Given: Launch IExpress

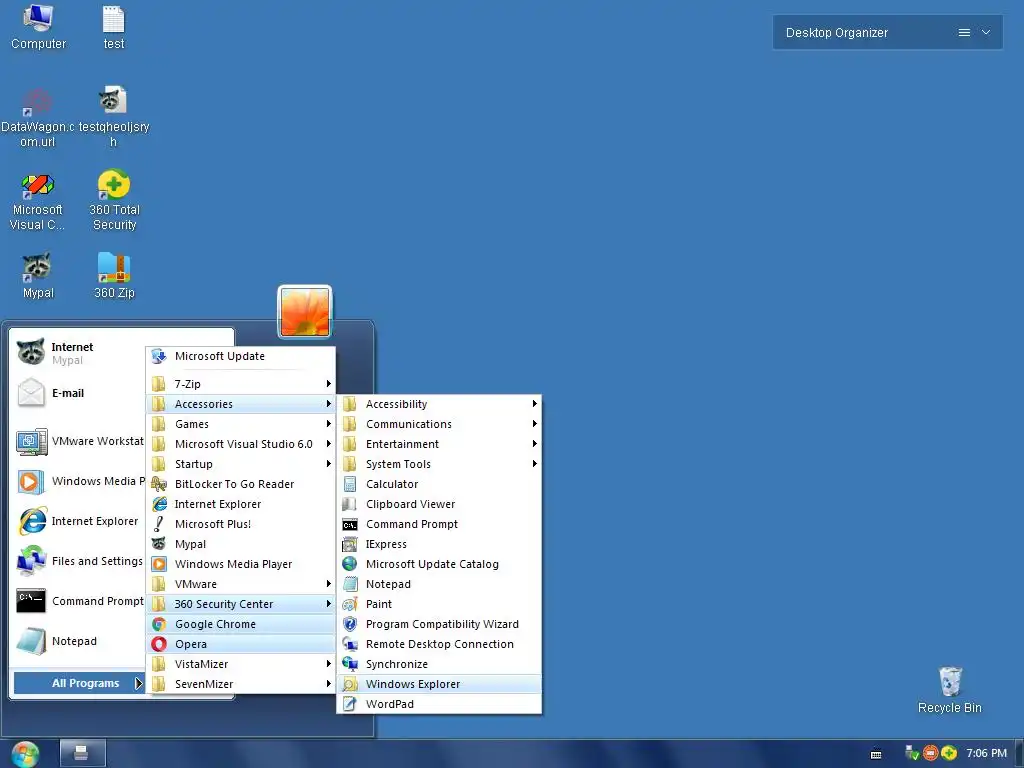Looking at the screenshot, I should pyautogui.click(x=439, y=544).
